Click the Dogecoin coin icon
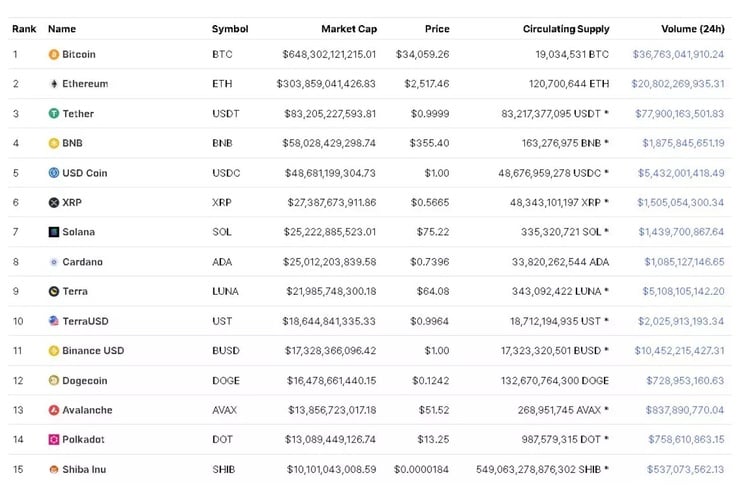The image size is (750, 498). (x=54, y=381)
